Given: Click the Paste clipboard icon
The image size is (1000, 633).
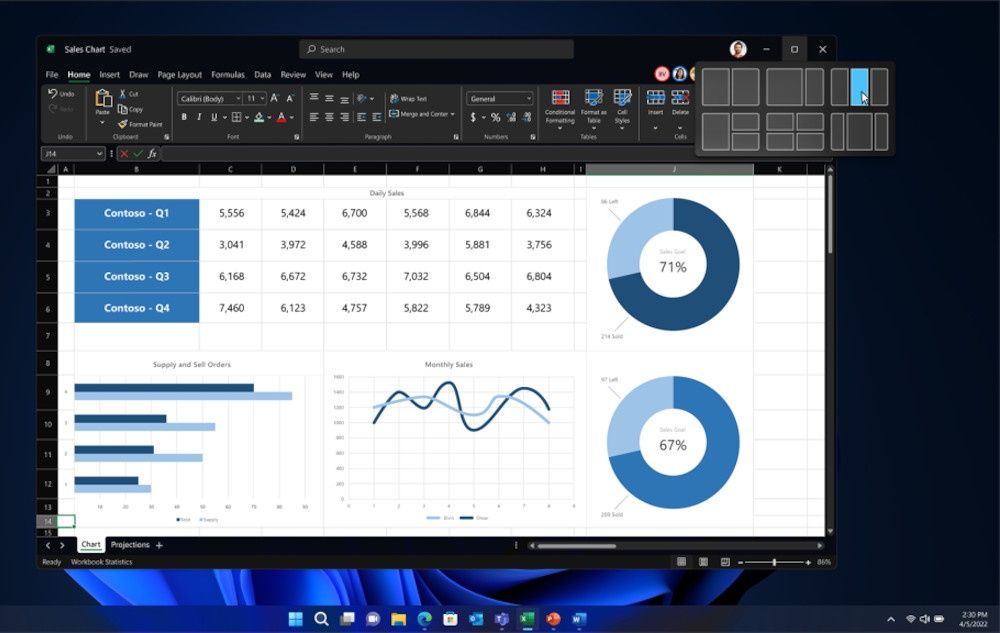Looking at the screenshot, I should [x=103, y=98].
